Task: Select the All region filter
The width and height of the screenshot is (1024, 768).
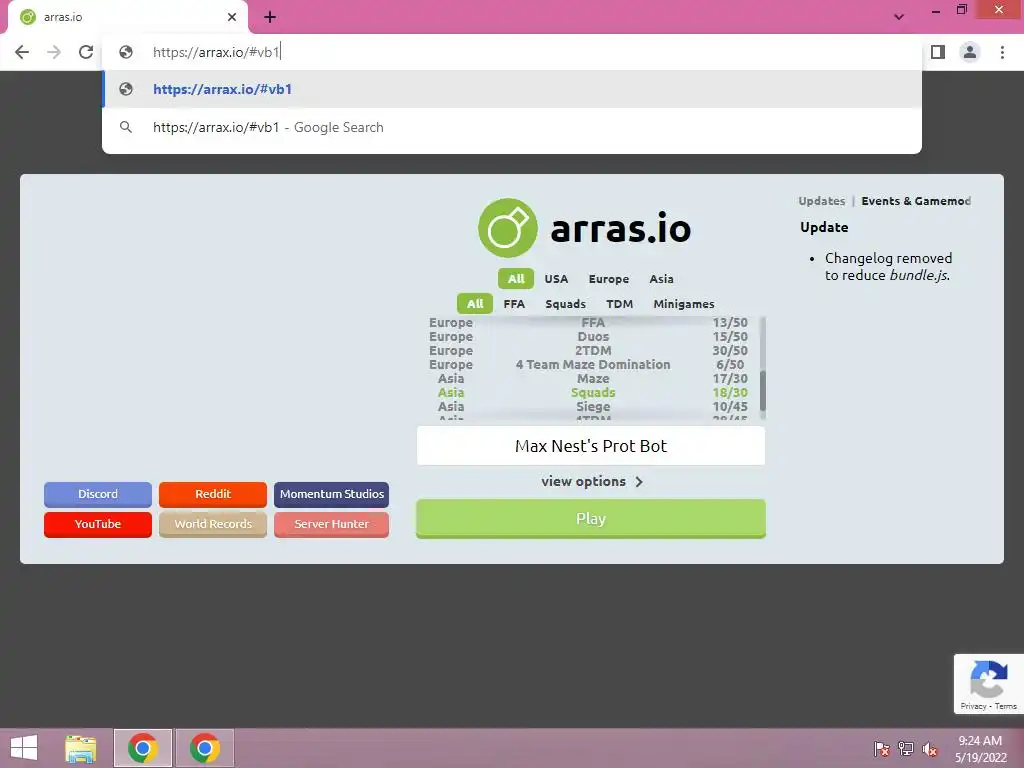Action: [x=516, y=279]
